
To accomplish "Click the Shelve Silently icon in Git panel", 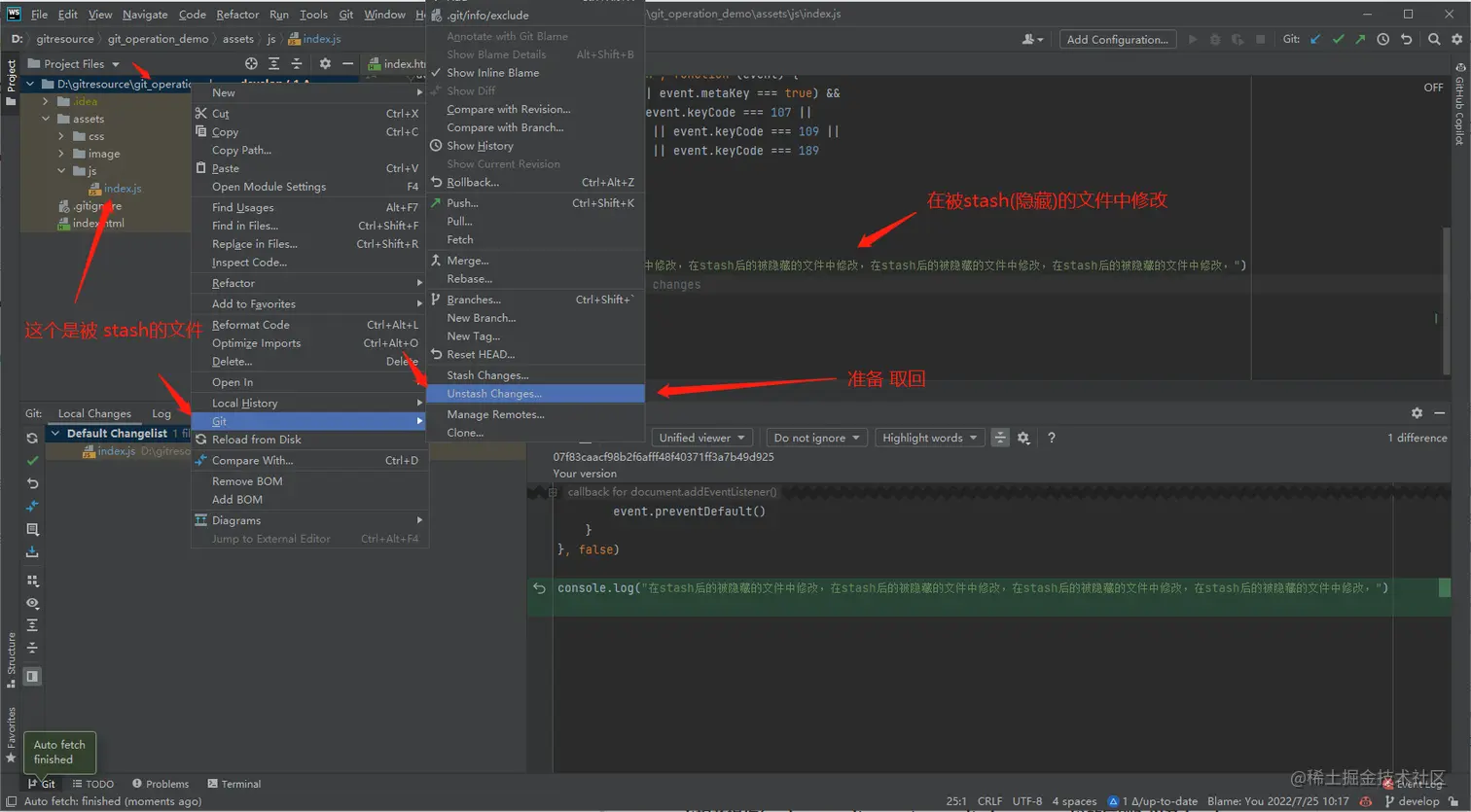I will (x=32, y=552).
